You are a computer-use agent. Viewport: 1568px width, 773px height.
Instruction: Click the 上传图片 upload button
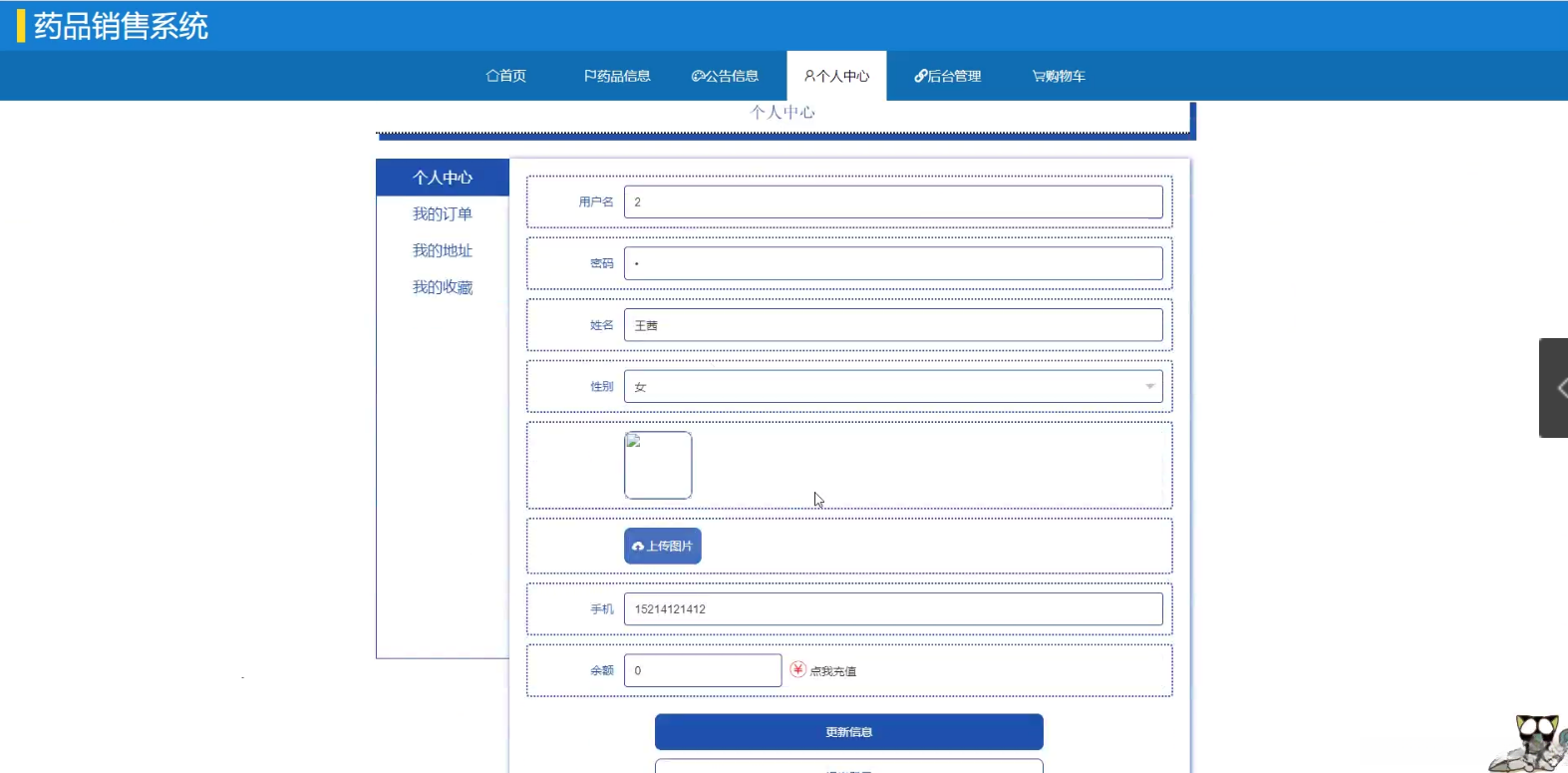pos(663,546)
